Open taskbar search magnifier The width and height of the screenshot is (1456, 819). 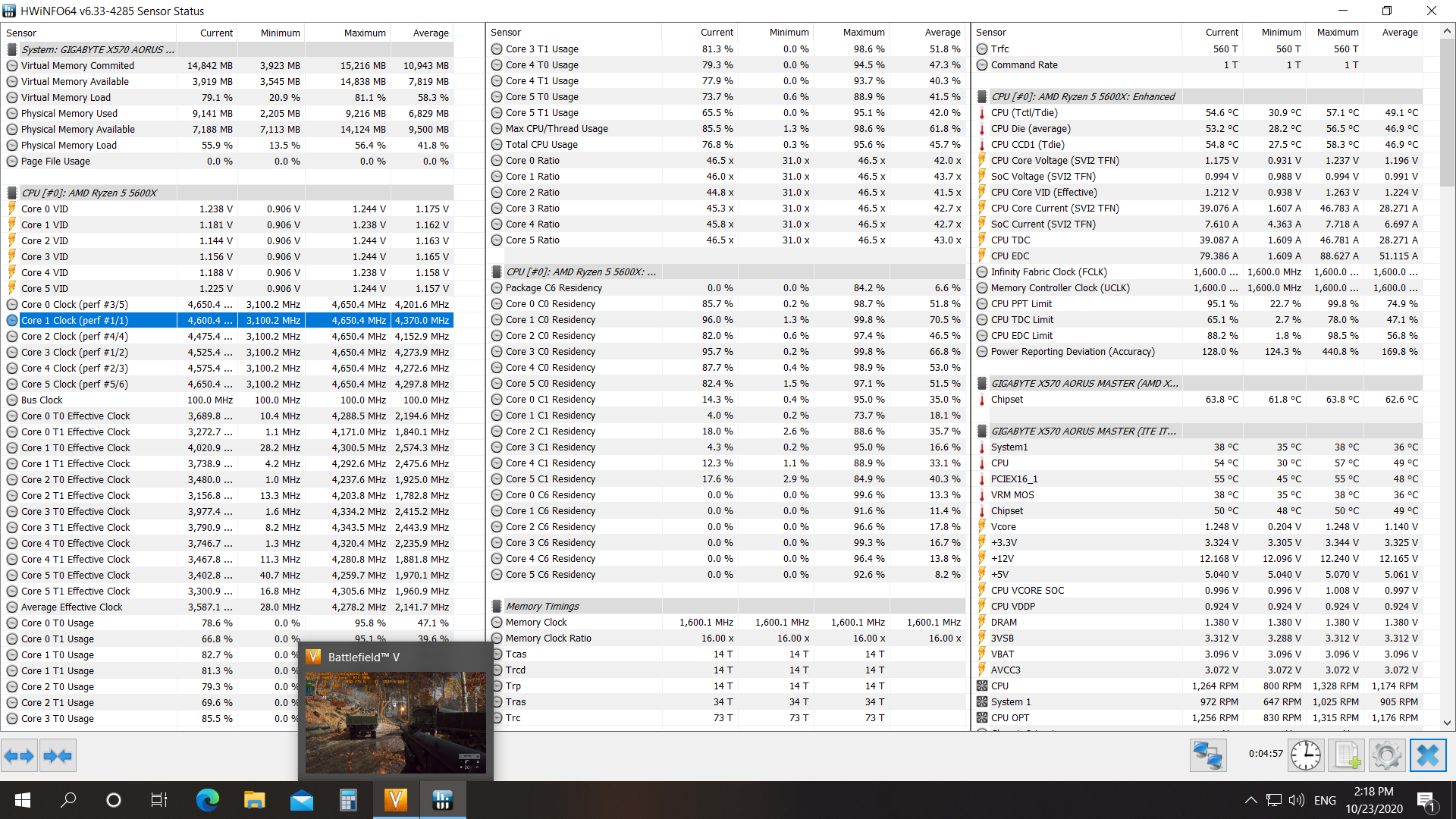point(68,800)
